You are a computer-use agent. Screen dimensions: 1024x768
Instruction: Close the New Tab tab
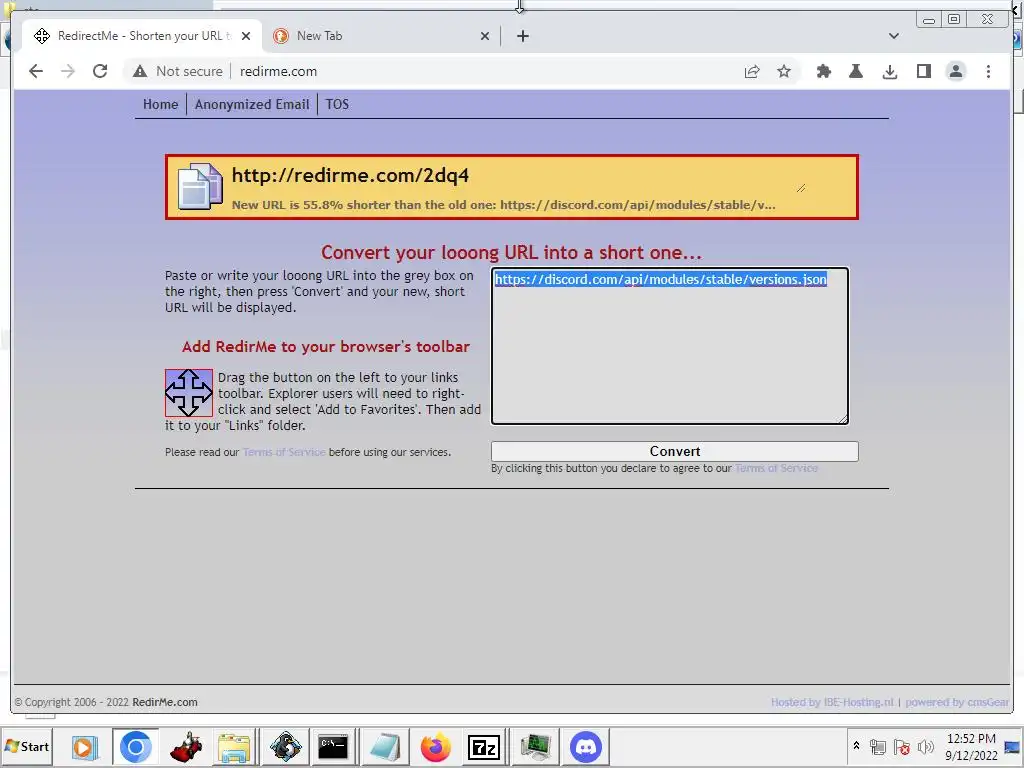(x=485, y=36)
